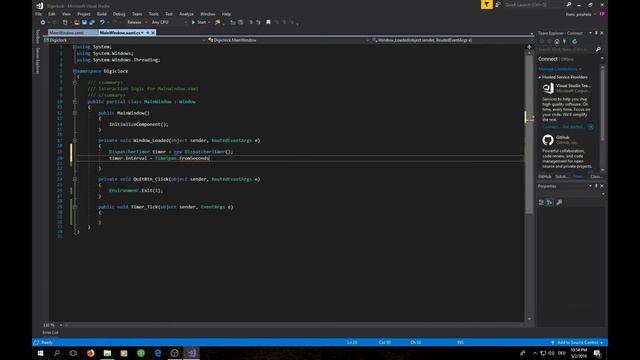Open the Analyze menu
The width and height of the screenshot is (640, 360).
186,14
